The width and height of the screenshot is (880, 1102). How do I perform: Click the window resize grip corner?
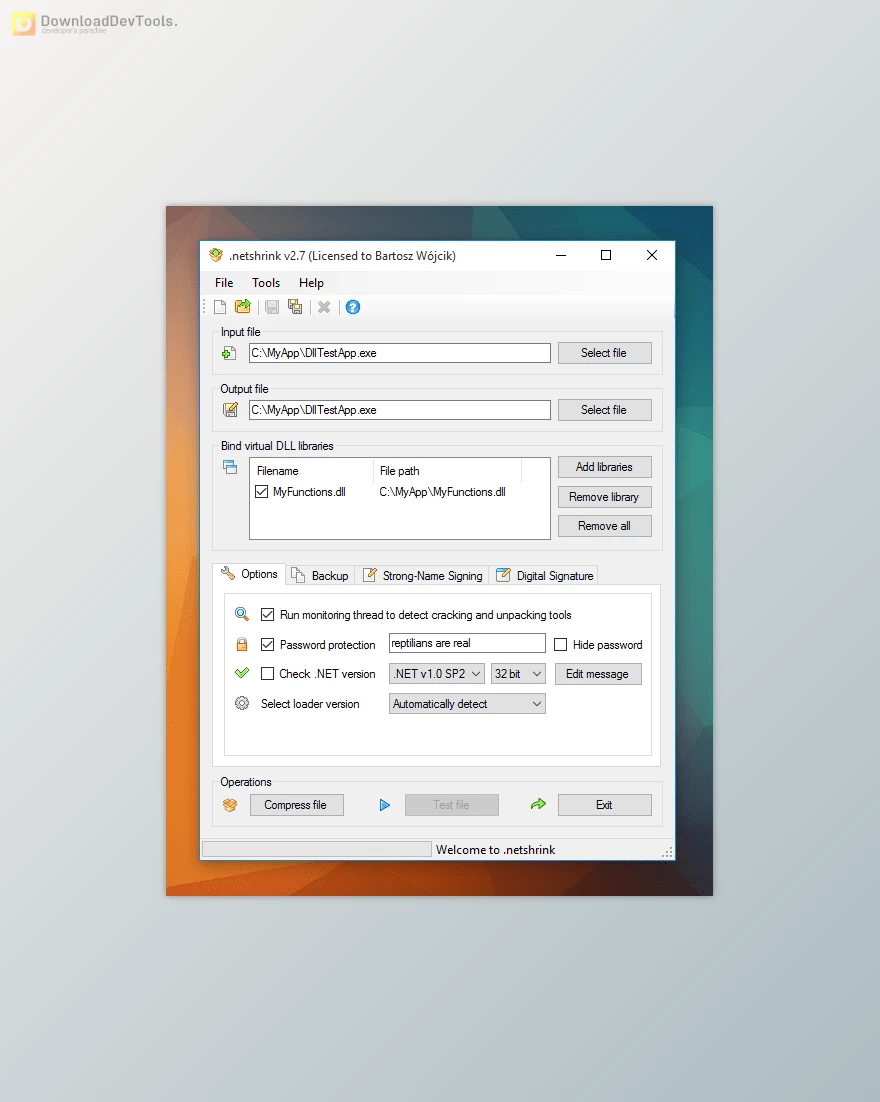(x=667, y=852)
